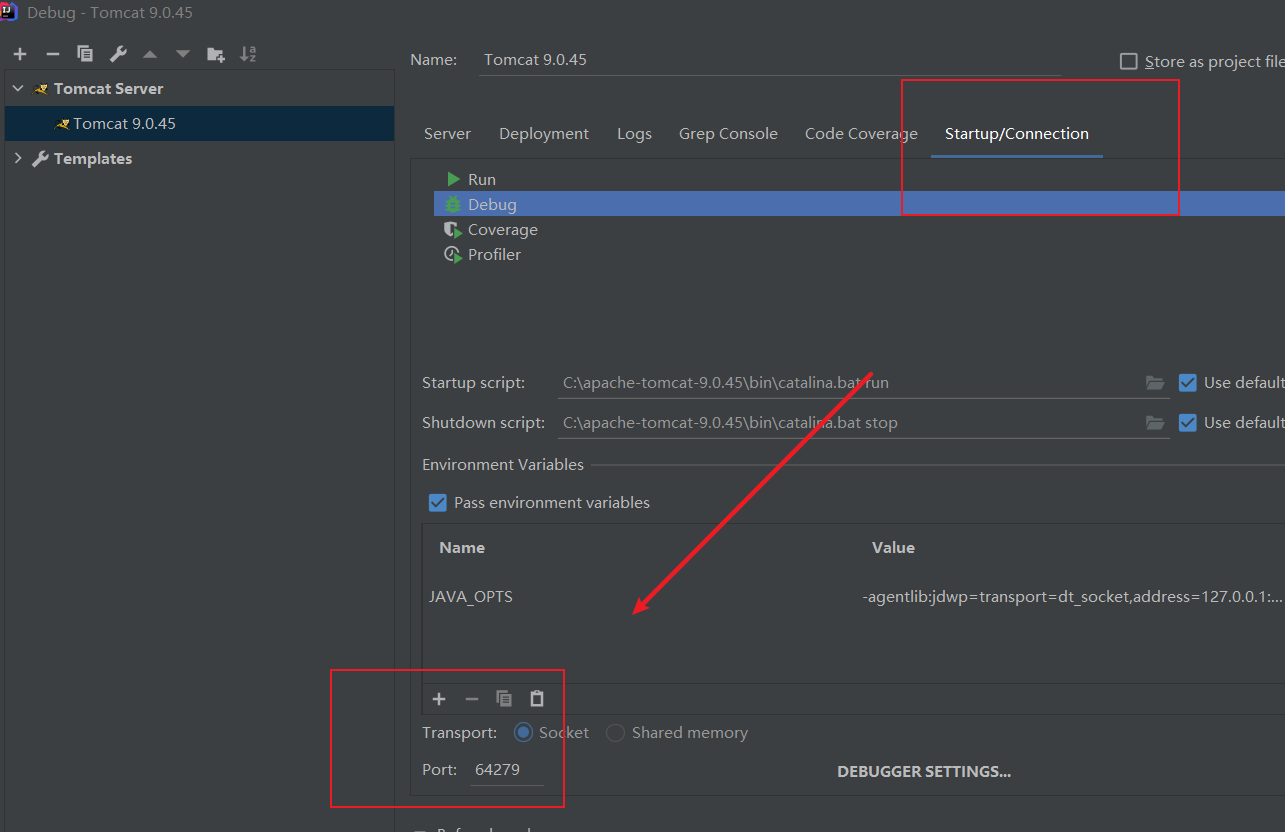
Task: Open the wrench edit templates icon
Action: tap(117, 54)
